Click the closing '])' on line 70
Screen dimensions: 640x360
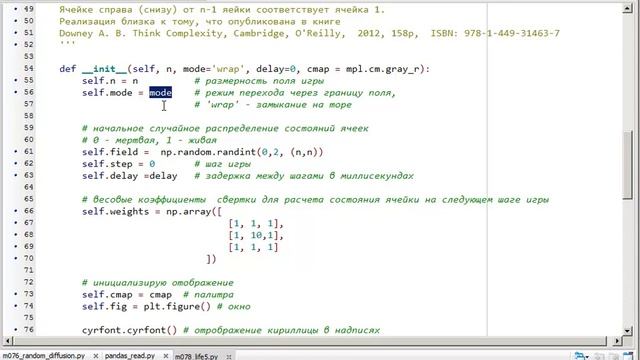click(211, 259)
